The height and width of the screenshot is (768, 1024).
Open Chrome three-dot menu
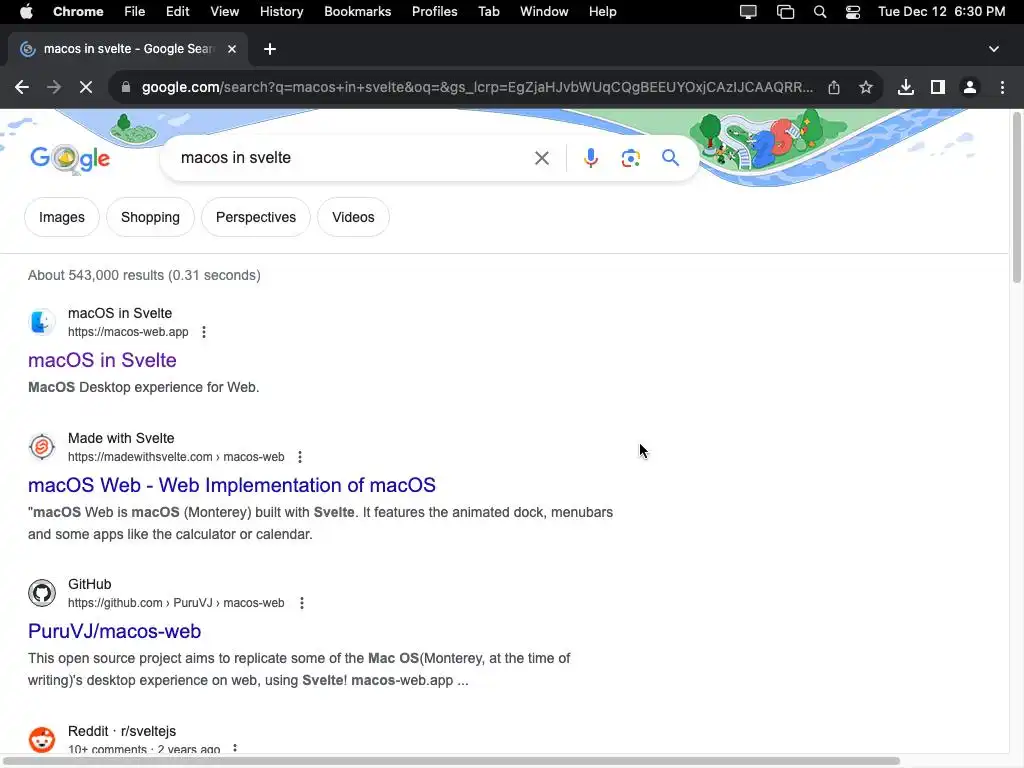(x=1002, y=87)
